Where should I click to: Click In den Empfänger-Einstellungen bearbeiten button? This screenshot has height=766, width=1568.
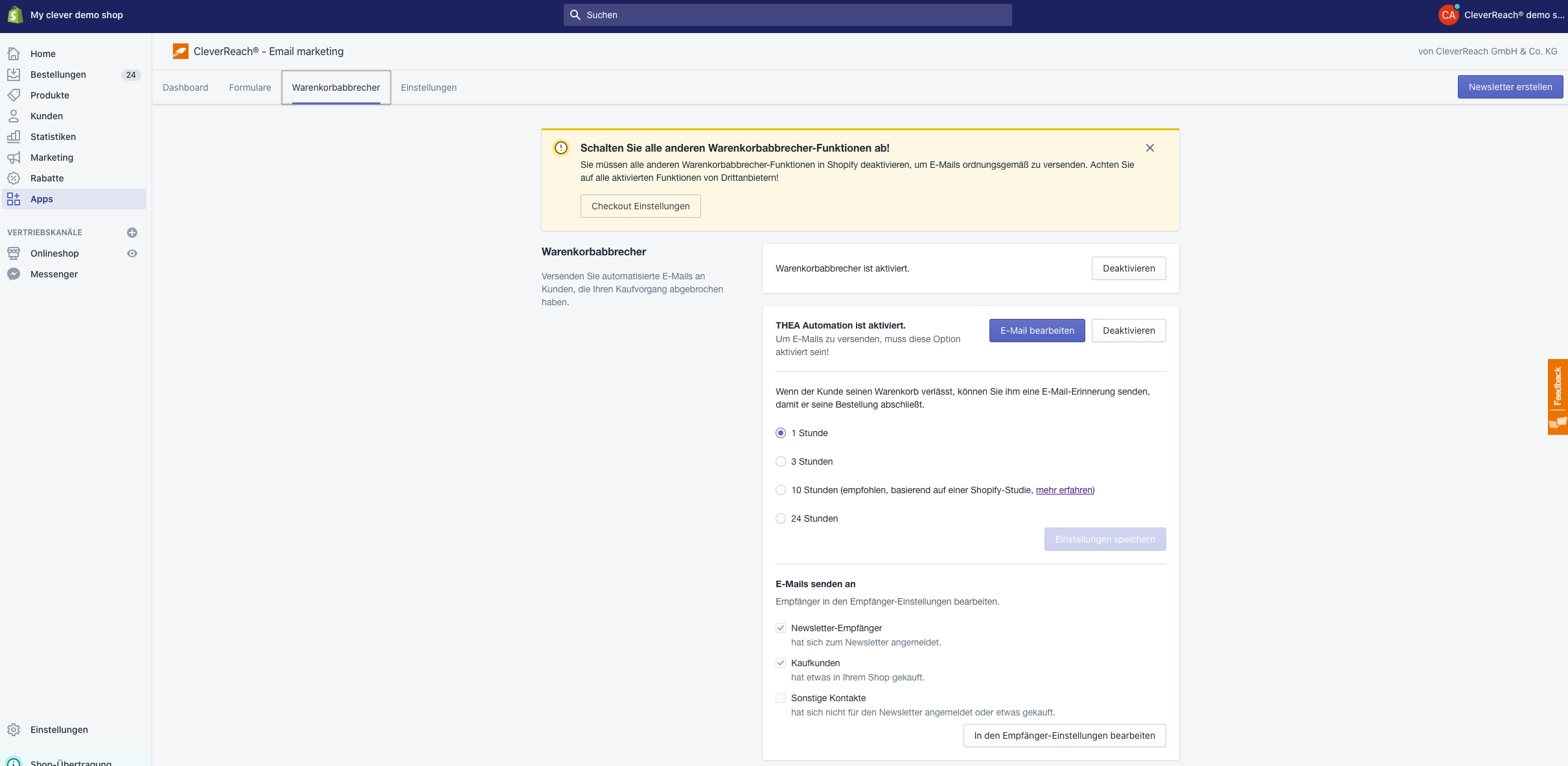tap(1065, 736)
